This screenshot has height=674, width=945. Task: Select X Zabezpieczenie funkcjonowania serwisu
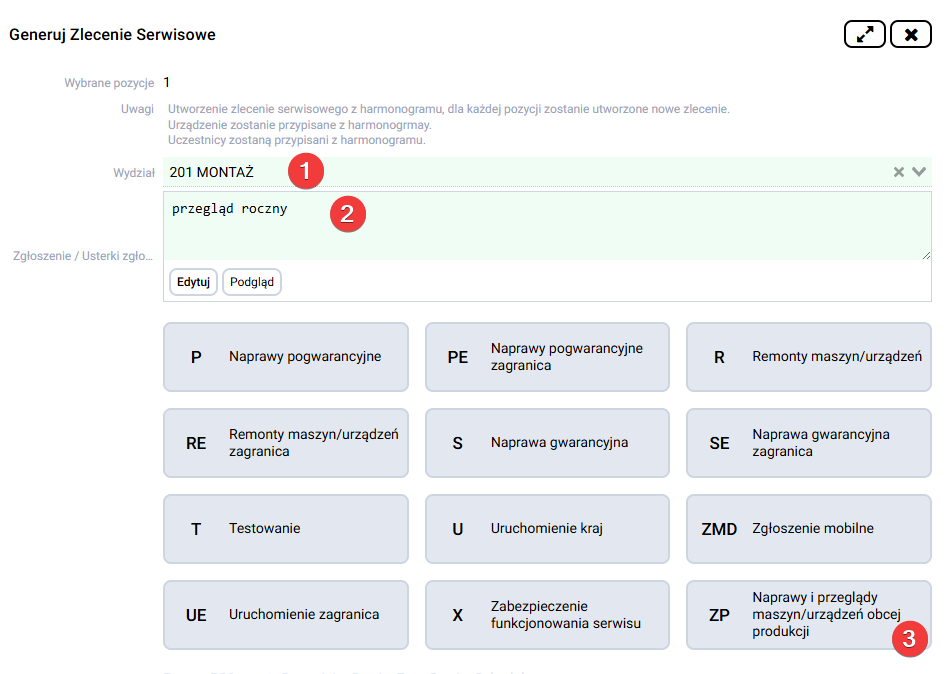(547, 615)
